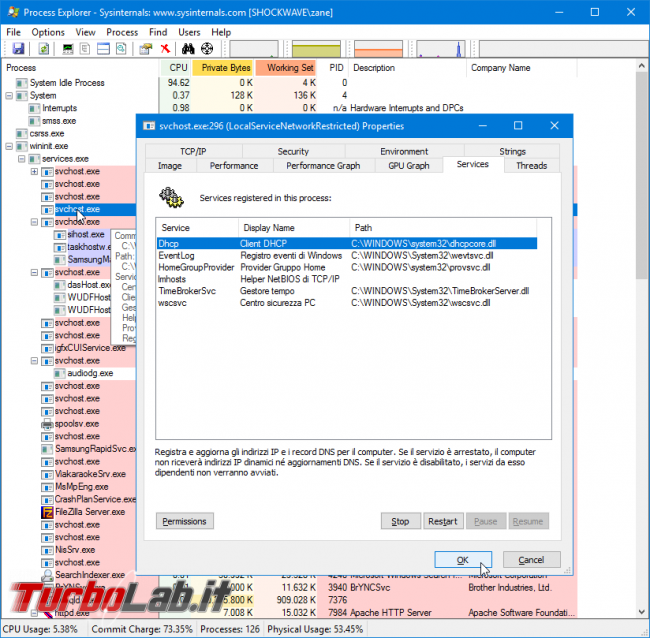Switch to the Environment tab
The height and width of the screenshot is (638, 650).
coord(404,151)
